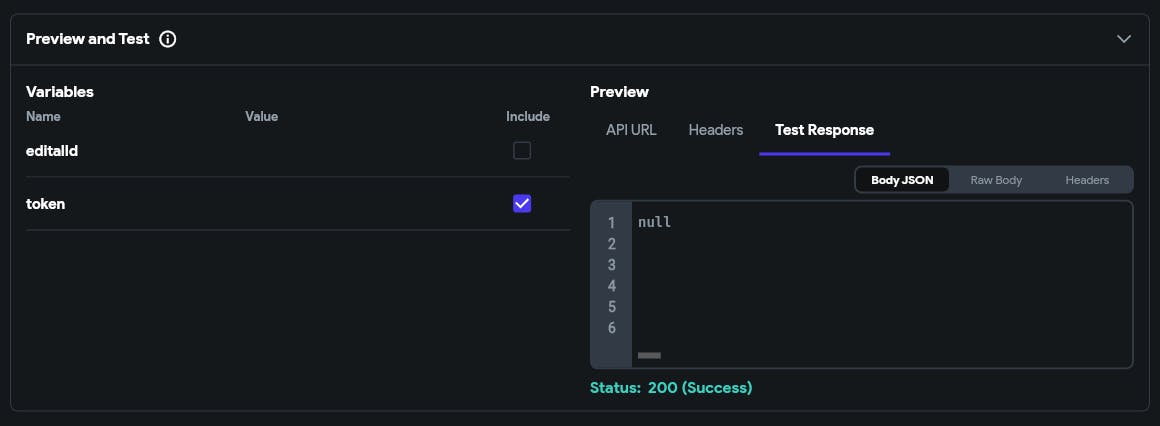Click line number 1 in the editor gutter

pyautogui.click(x=611, y=223)
